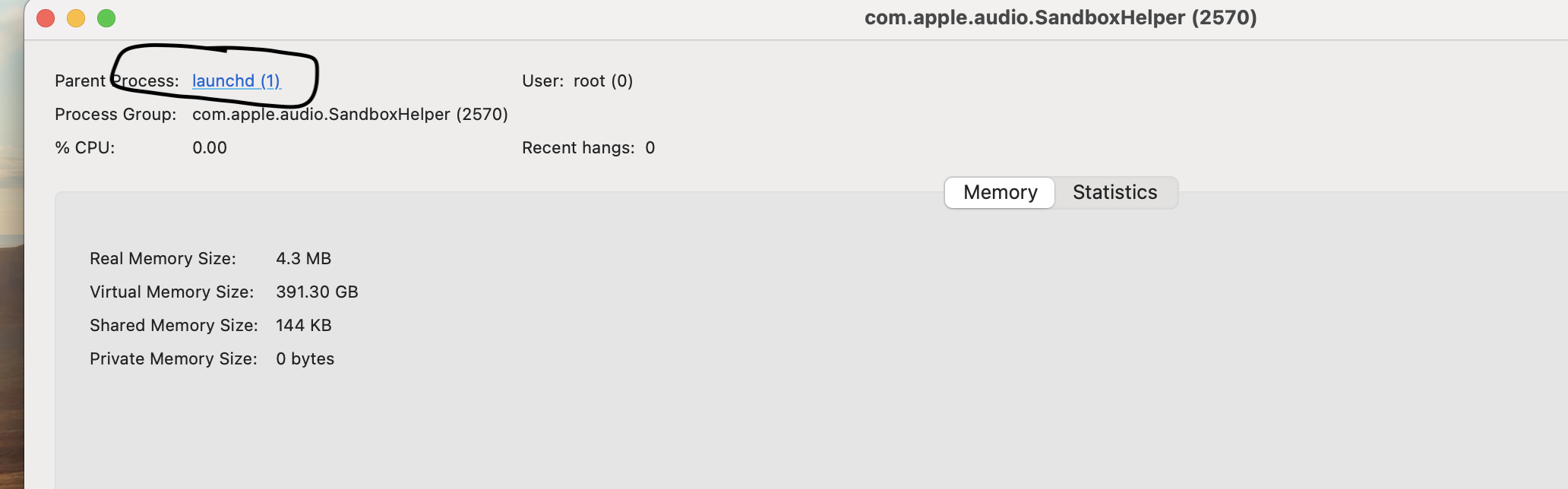This screenshot has width=1568, height=489.
Task: Click the Private Memory Size 0 bytes entry
Action: coord(306,358)
